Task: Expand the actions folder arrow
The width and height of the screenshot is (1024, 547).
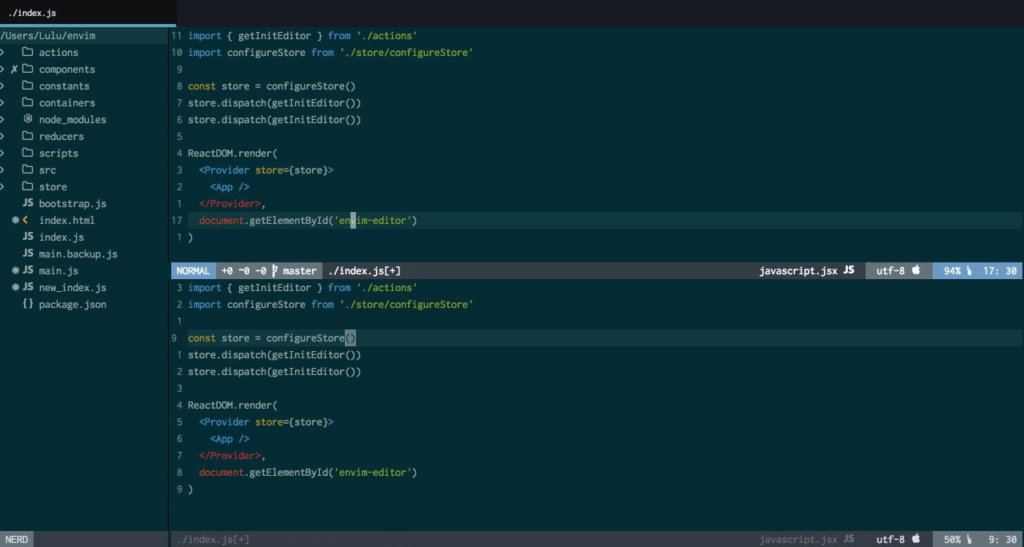Action: tap(4, 53)
